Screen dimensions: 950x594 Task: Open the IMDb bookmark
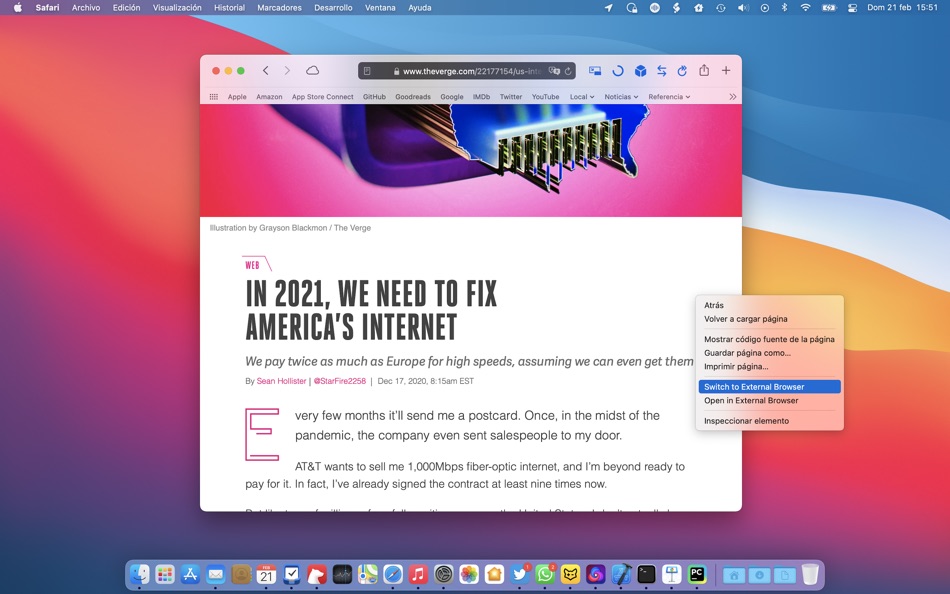coord(481,97)
